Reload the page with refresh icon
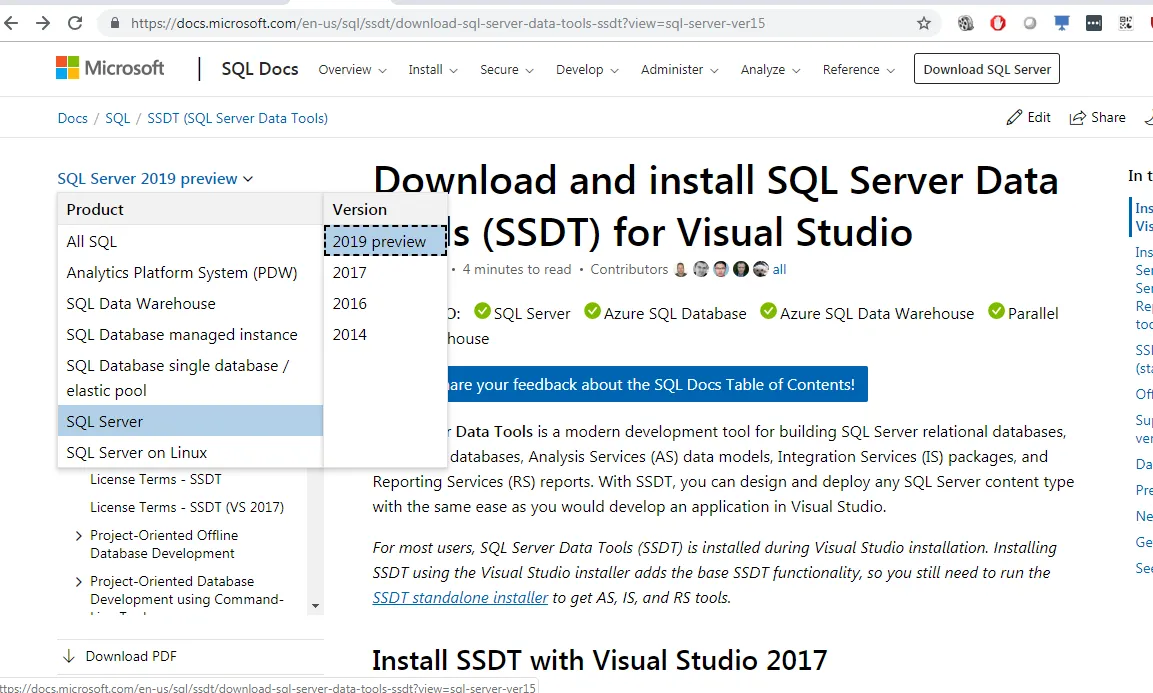The height and width of the screenshot is (693, 1153). (75, 24)
